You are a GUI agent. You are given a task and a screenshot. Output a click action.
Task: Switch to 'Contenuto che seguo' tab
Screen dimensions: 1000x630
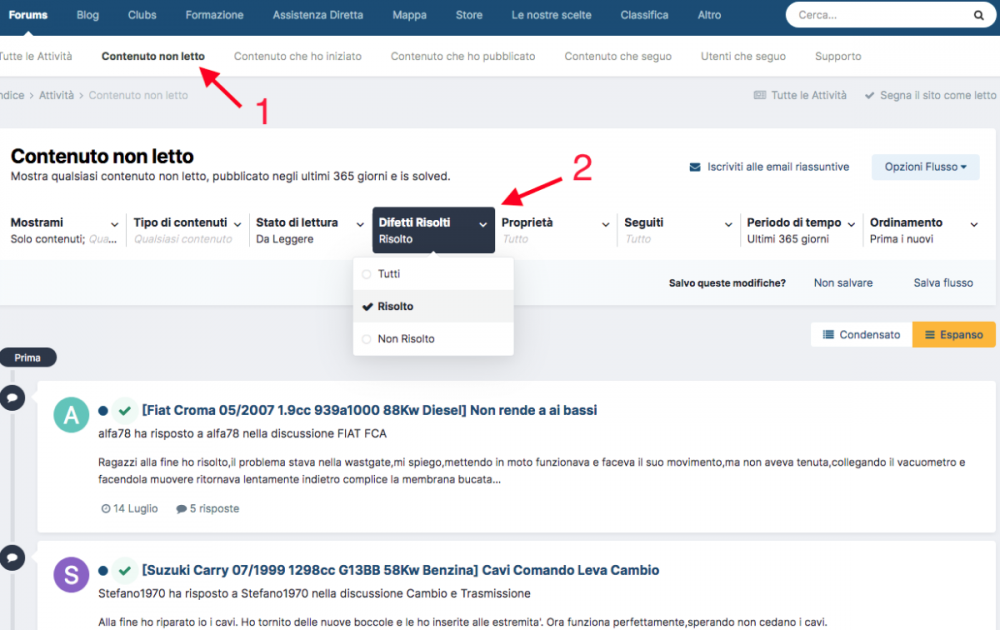coord(618,57)
